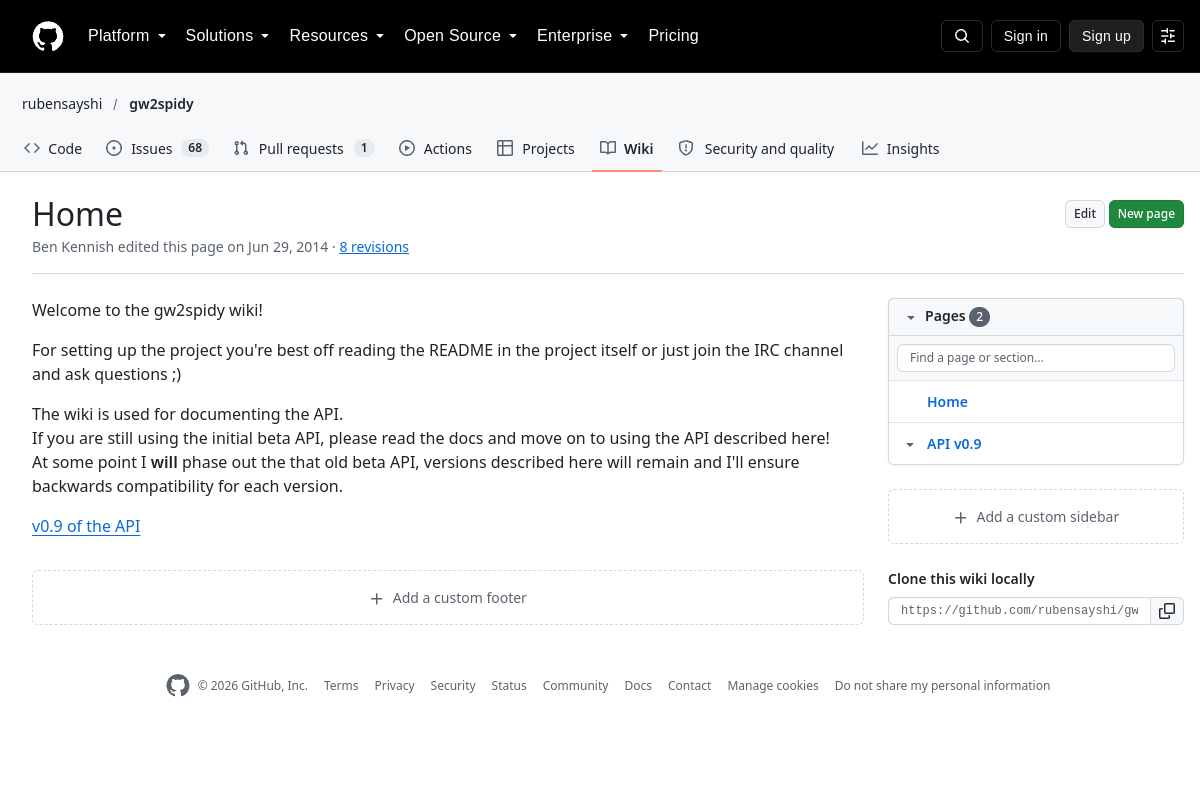Image resolution: width=1200 pixels, height=800 pixels.
Task: Open the Pull requests tab
Action: tap(304, 149)
